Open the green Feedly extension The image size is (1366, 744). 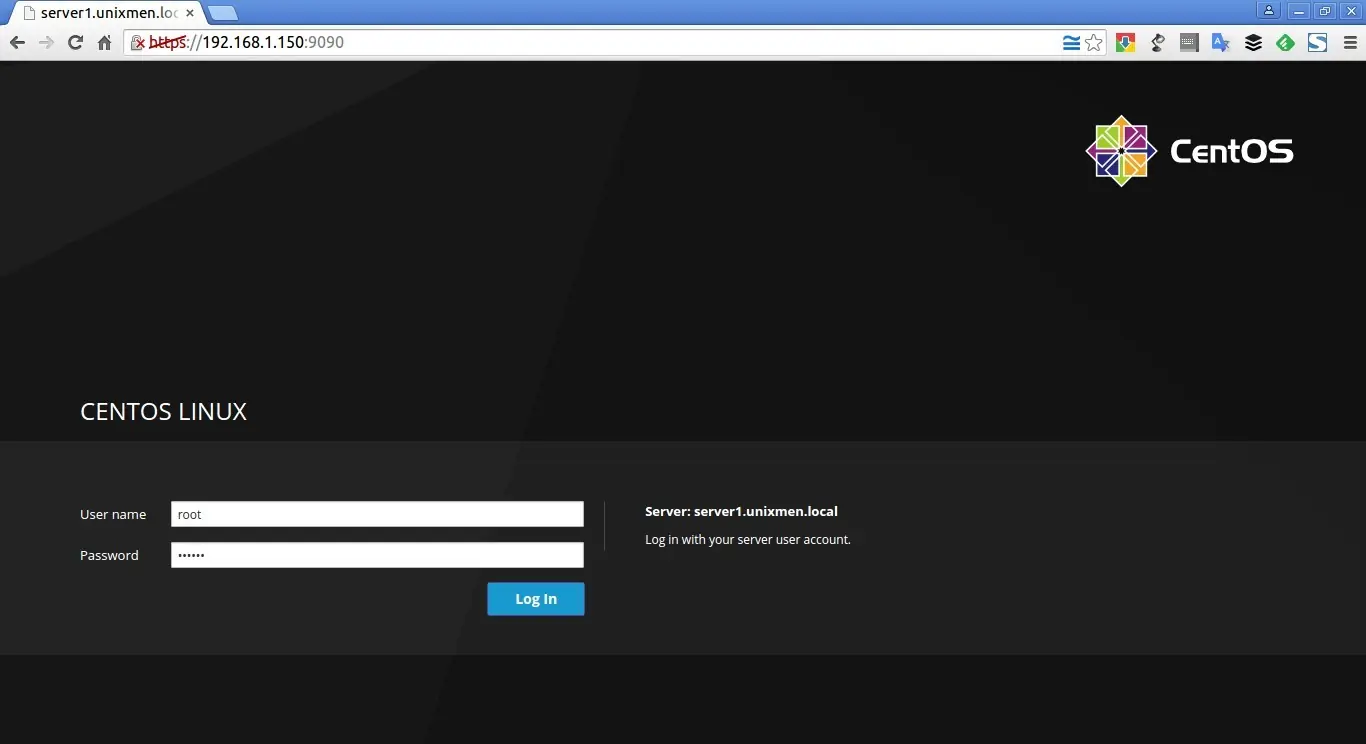(1285, 43)
